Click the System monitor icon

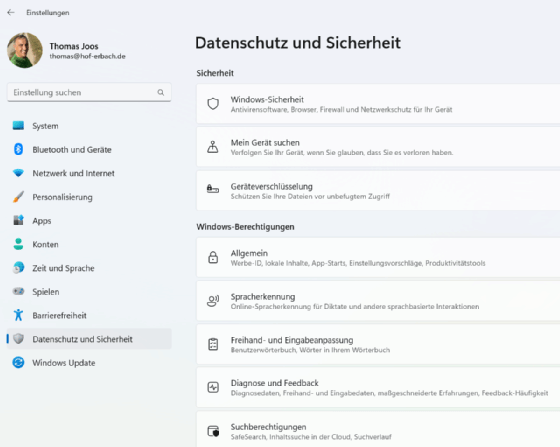[18, 126]
